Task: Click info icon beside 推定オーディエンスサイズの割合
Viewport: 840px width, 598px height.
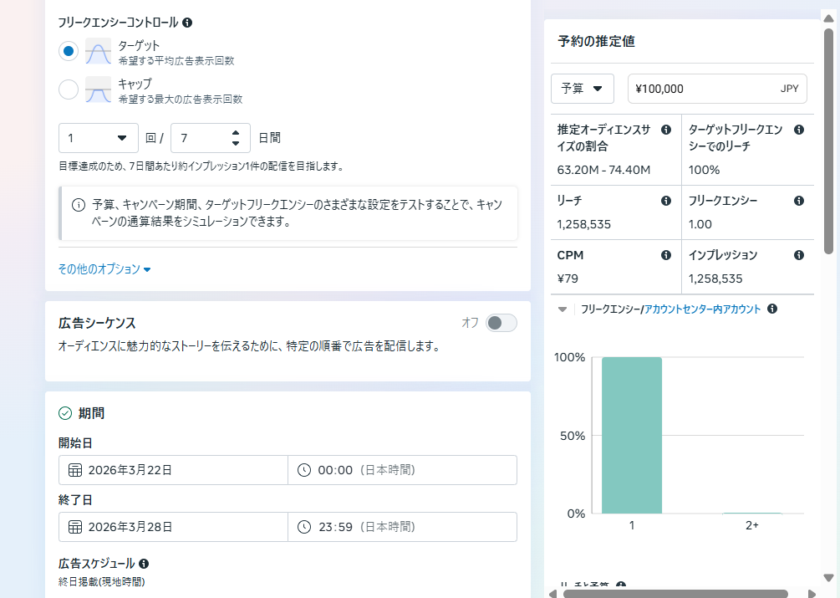Action: 666,130
